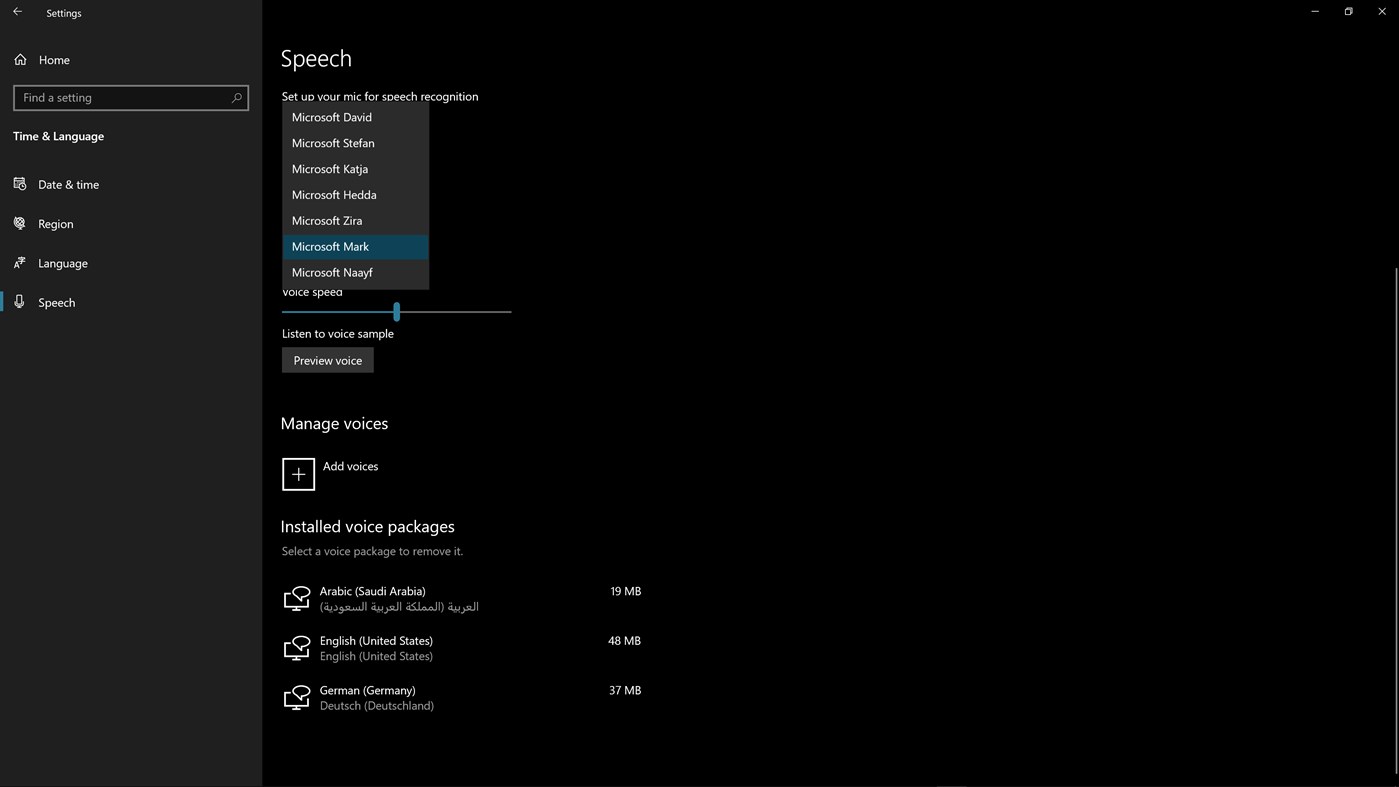Screen dimensions: 1399x787
Task: Choose Microsoft Stefan voice
Action: (x=355, y=143)
